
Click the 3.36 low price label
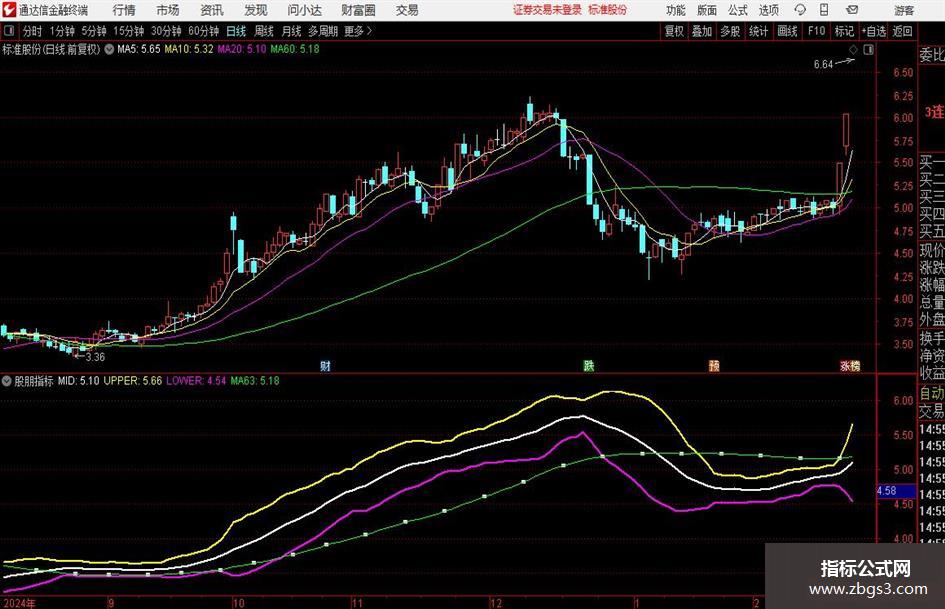click(x=95, y=357)
